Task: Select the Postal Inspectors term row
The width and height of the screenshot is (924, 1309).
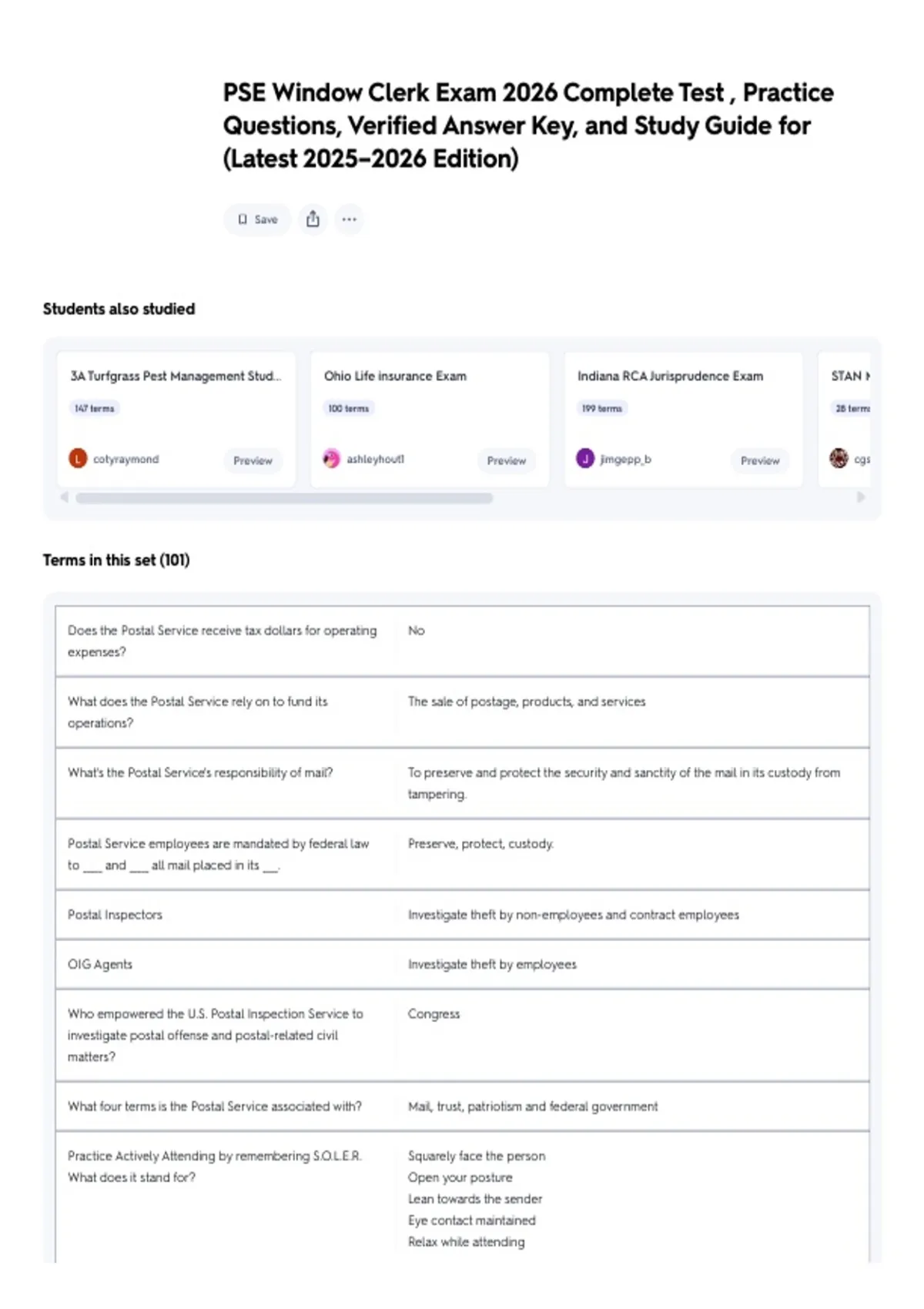Action: coord(462,915)
